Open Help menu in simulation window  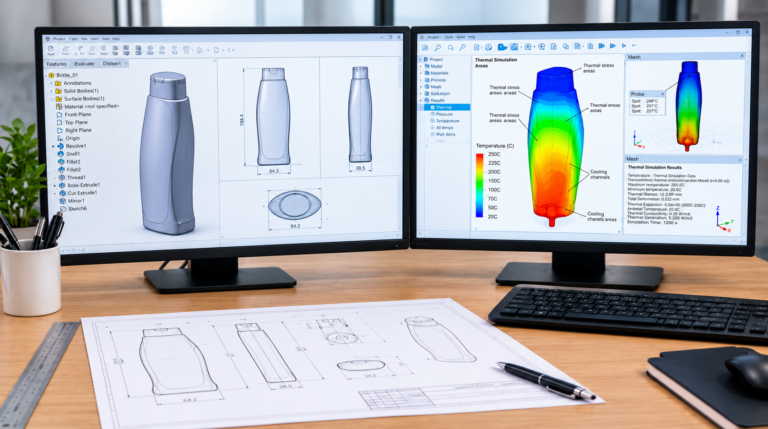pyautogui.click(x=471, y=37)
